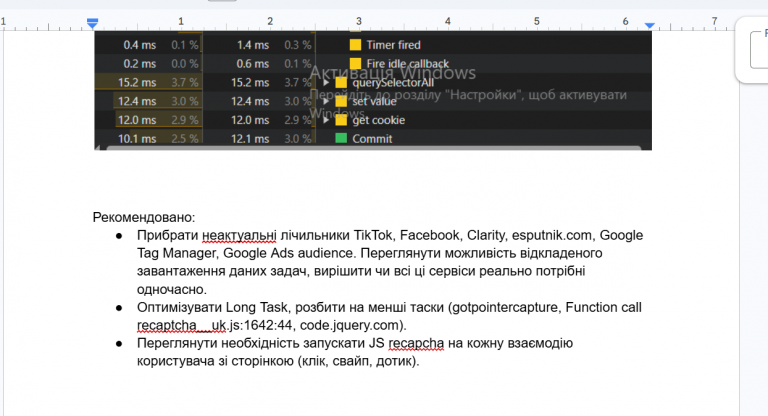Click the "get cookie" row in the screenshot

[x=373, y=120]
